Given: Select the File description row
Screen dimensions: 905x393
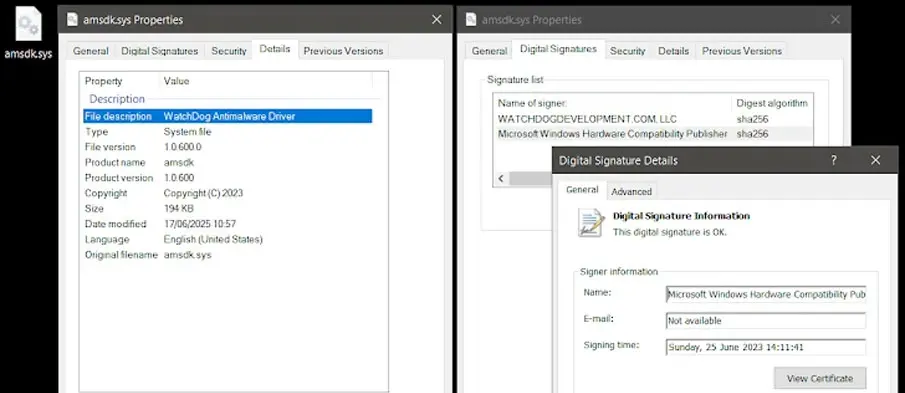Looking at the screenshot, I should [227, 117].
